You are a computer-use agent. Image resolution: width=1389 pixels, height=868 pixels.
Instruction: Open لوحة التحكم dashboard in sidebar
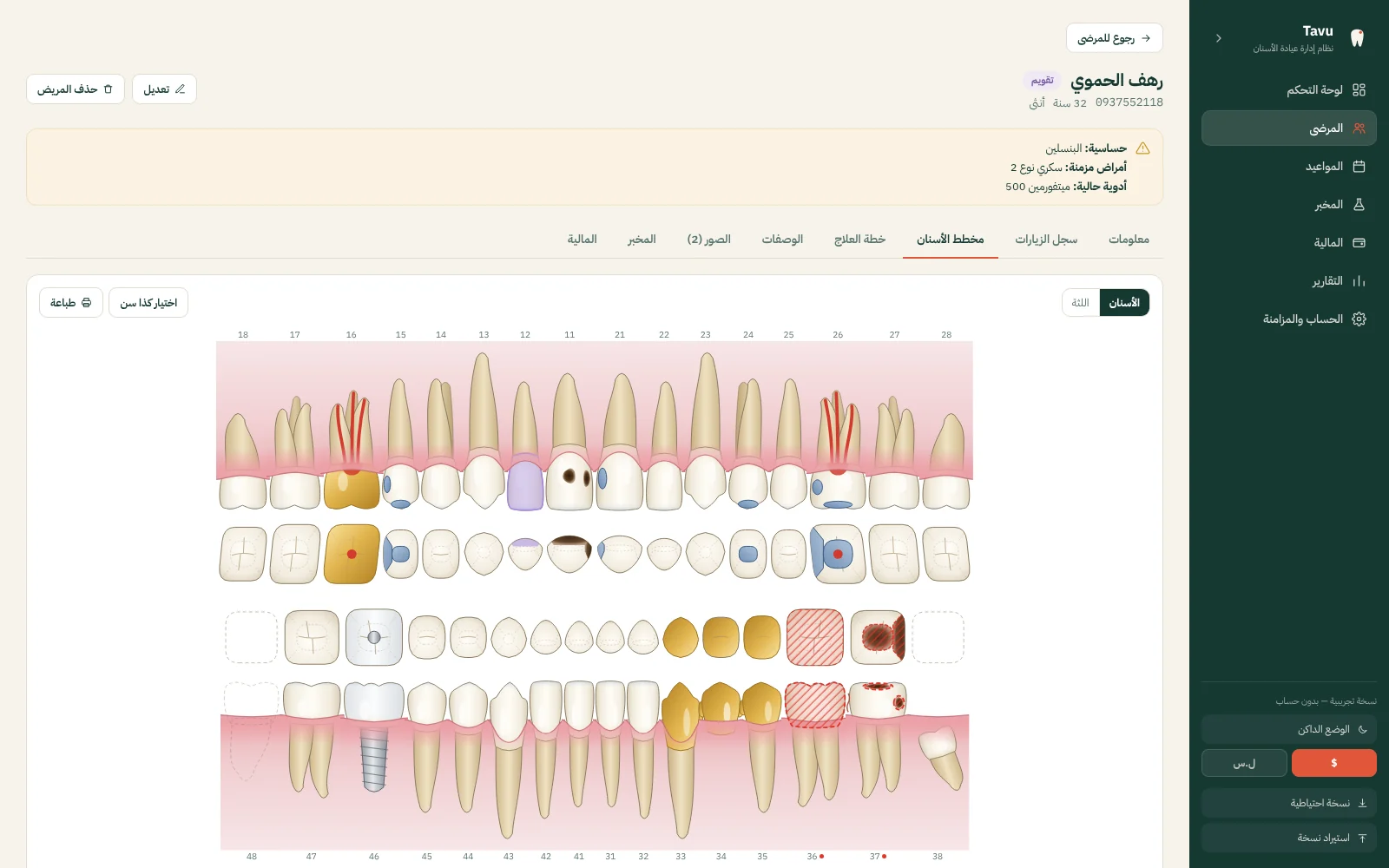pyautogui.click(x=1289, y=89)
